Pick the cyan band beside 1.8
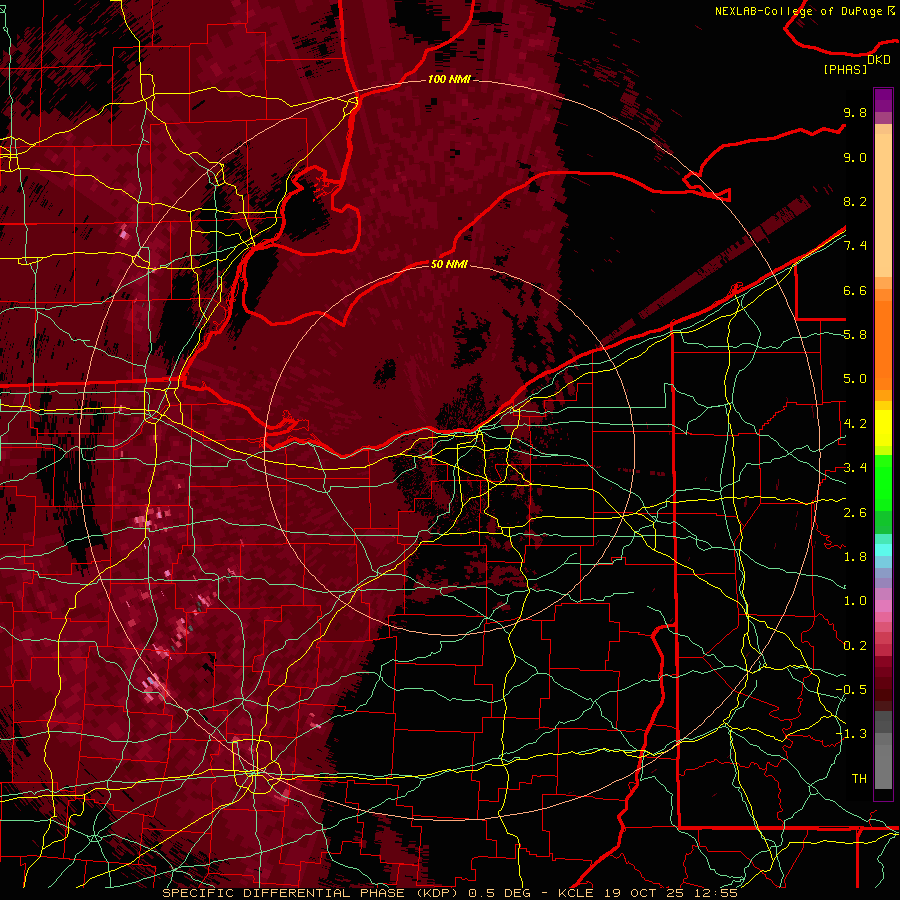 coord(883,550)
